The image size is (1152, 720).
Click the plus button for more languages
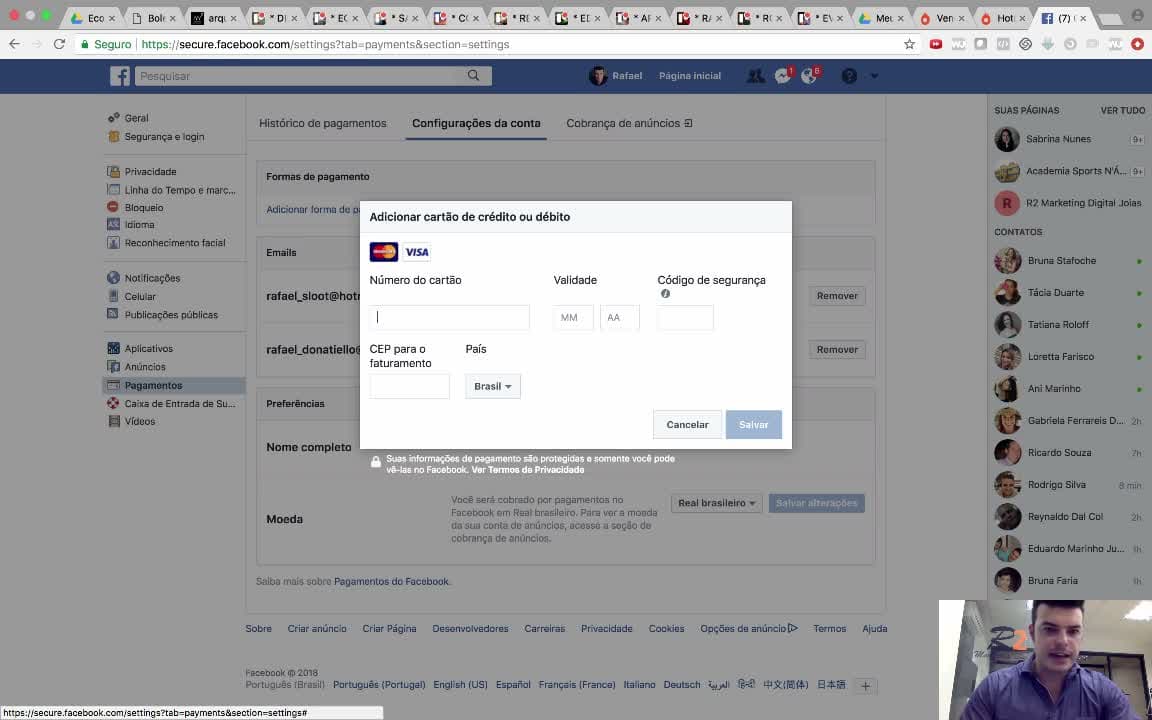865,685
